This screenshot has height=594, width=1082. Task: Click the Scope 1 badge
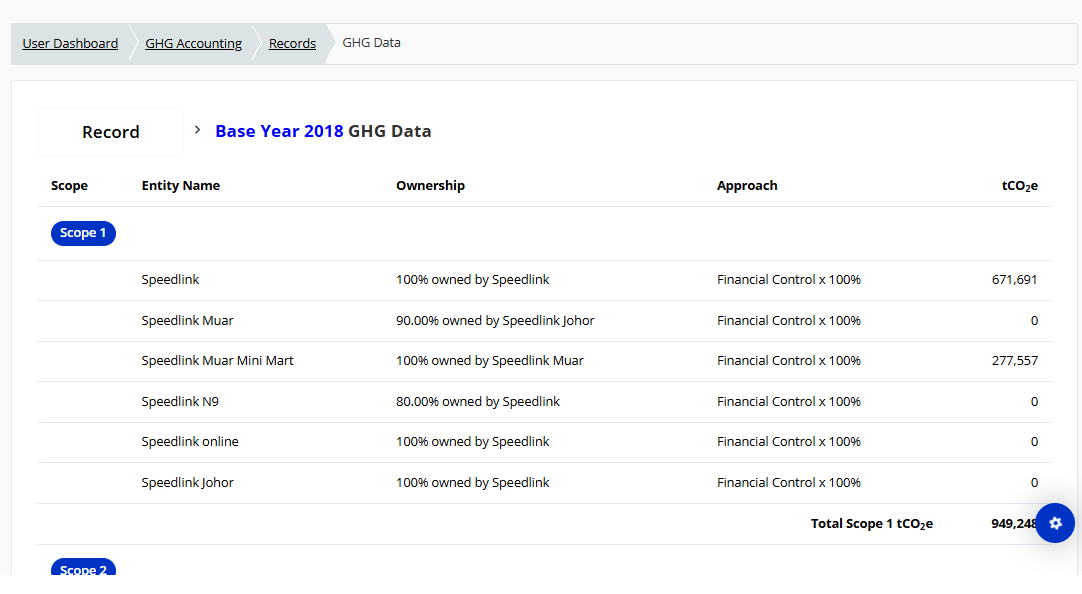(x=83, y=233)
